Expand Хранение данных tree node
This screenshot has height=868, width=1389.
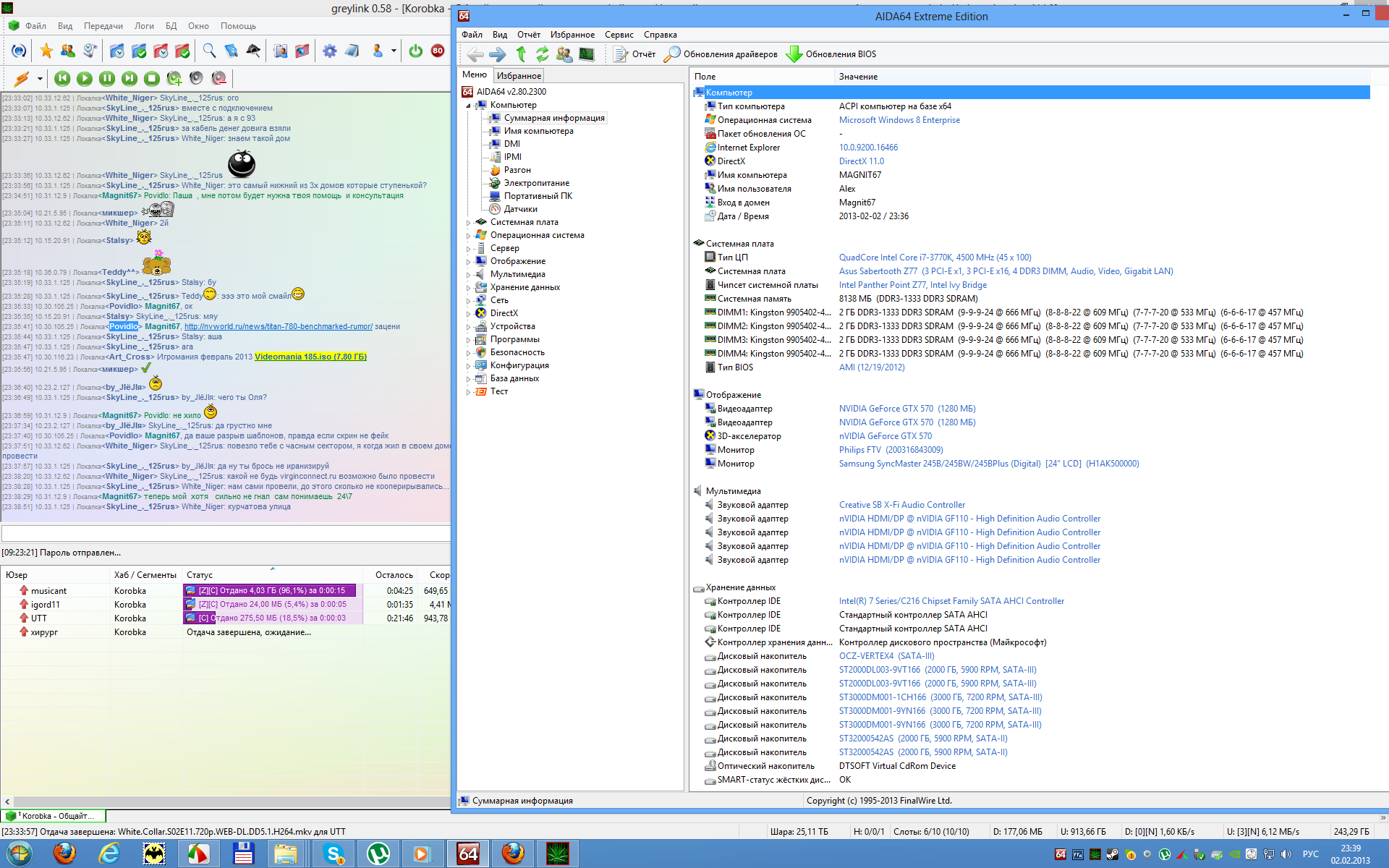pyautogui.click(x=468, y=288)
